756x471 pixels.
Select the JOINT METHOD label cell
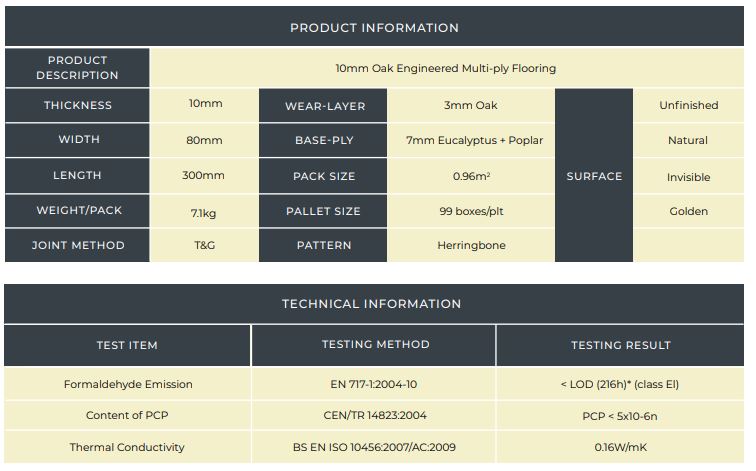77,245
